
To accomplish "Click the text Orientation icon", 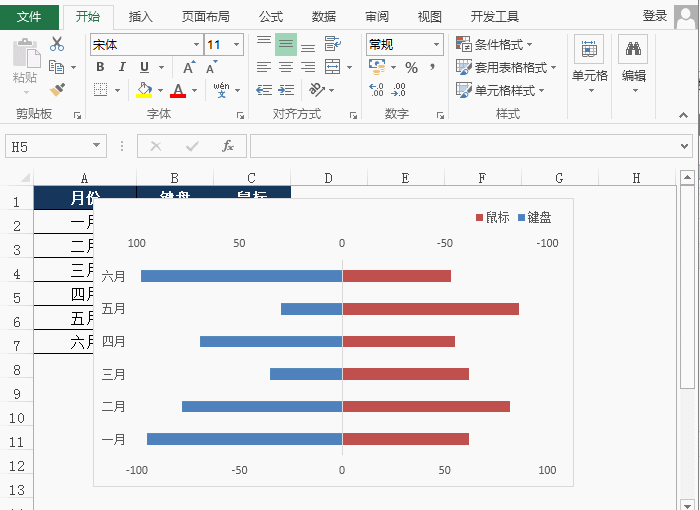I will [317, 90].
